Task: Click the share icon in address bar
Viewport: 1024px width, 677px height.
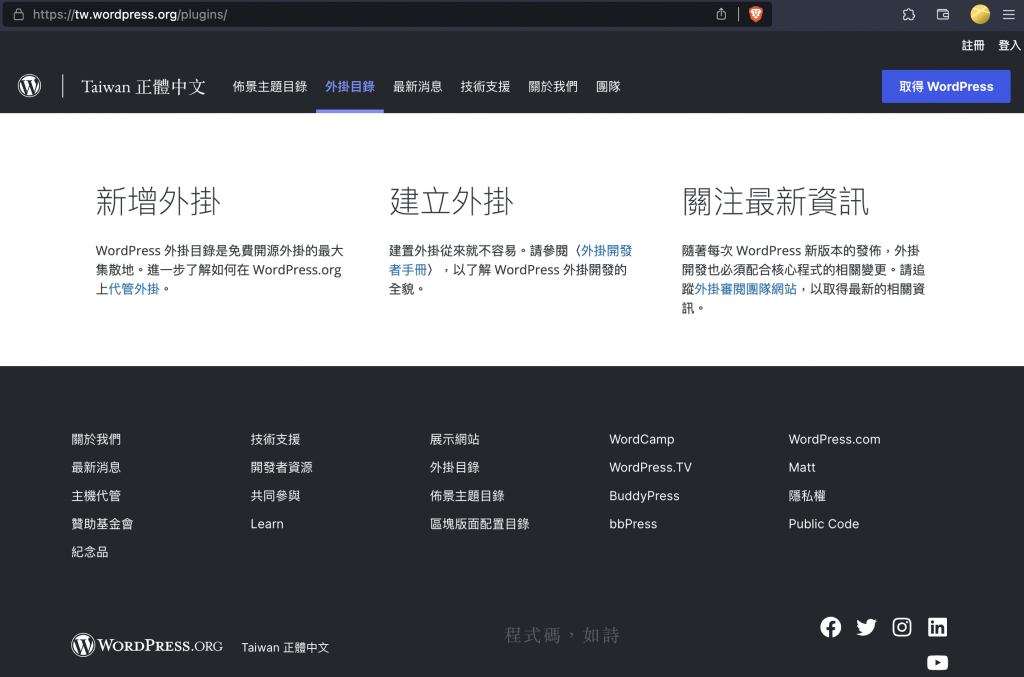Action: point(721,14)
